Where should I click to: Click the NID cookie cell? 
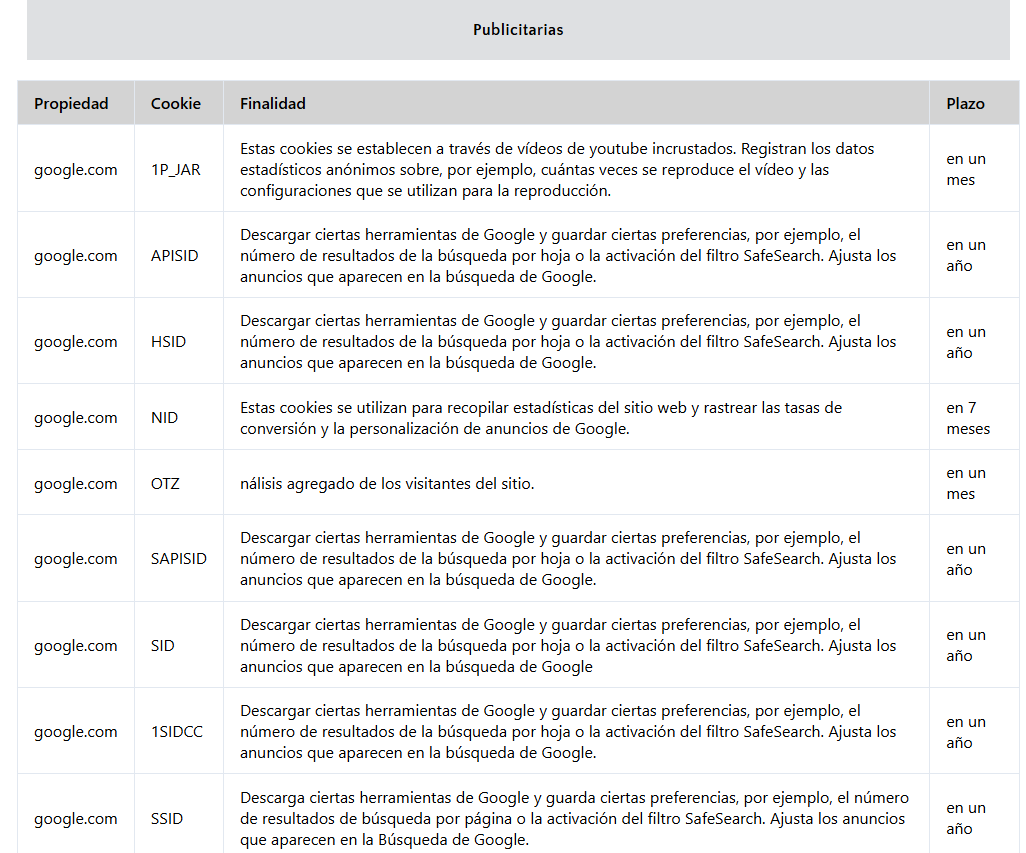(164, 418)
